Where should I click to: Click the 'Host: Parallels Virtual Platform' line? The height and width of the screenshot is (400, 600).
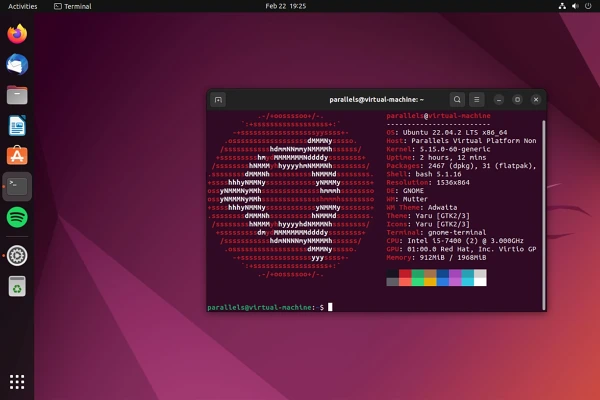tap(461, 141)
